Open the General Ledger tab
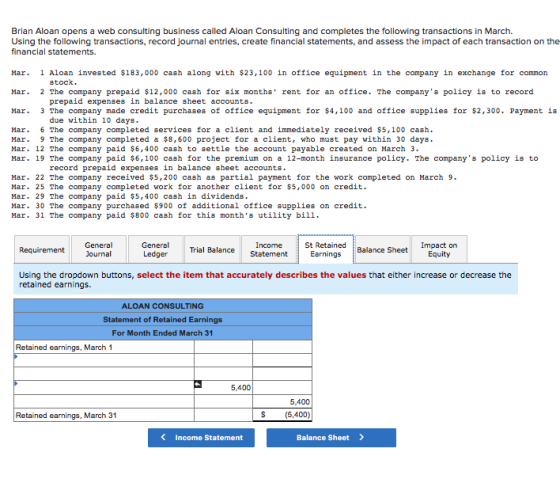The image size is (560, 494). 155,249
